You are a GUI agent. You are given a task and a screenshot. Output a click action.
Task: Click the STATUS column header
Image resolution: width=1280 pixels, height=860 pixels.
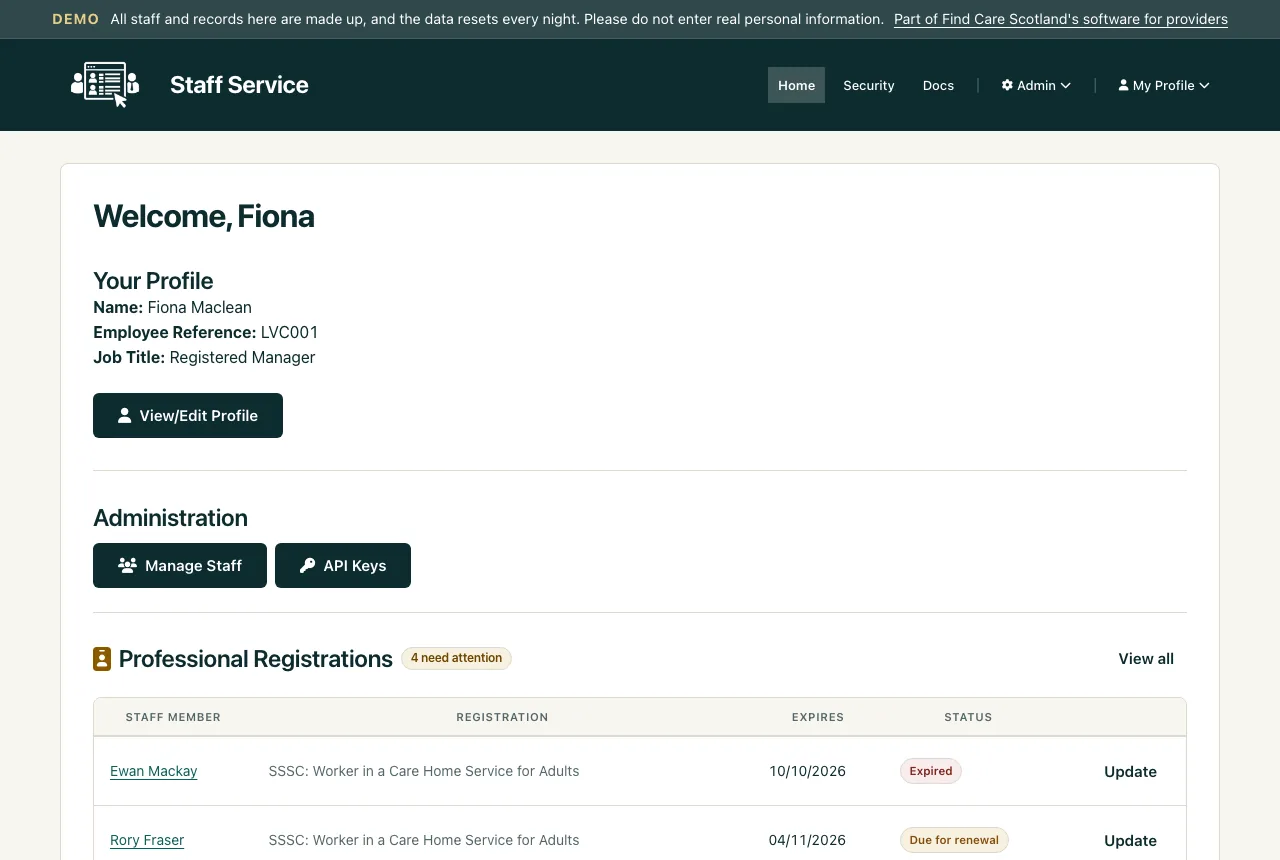(x=968, y=717)
